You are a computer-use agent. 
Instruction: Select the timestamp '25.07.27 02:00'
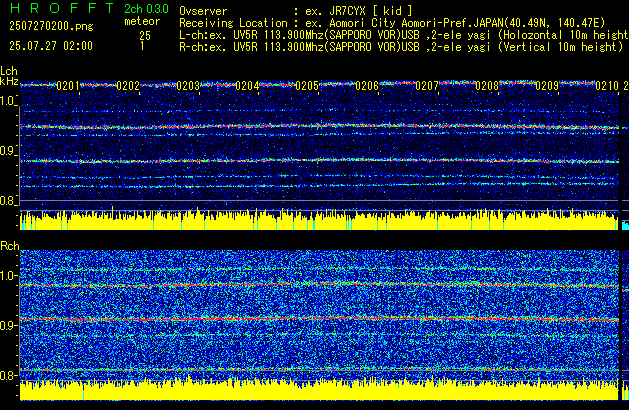[51, 46]
